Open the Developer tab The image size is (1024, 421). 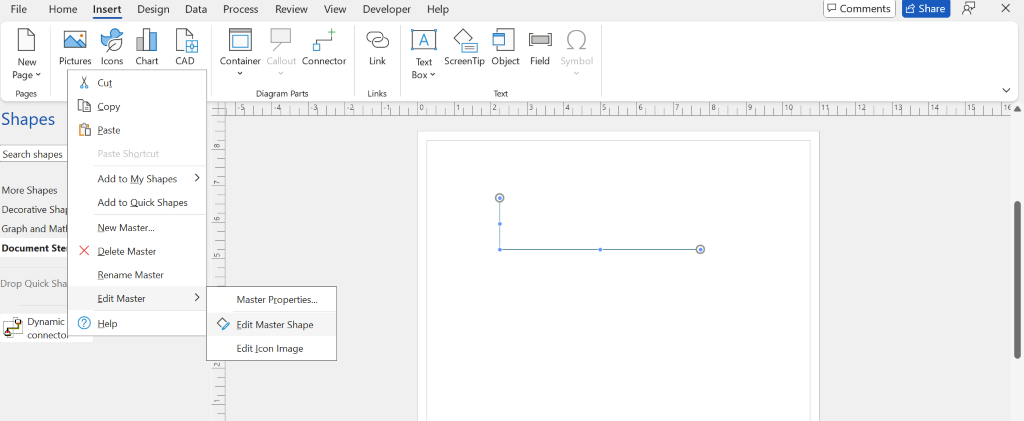click(387, 9)
